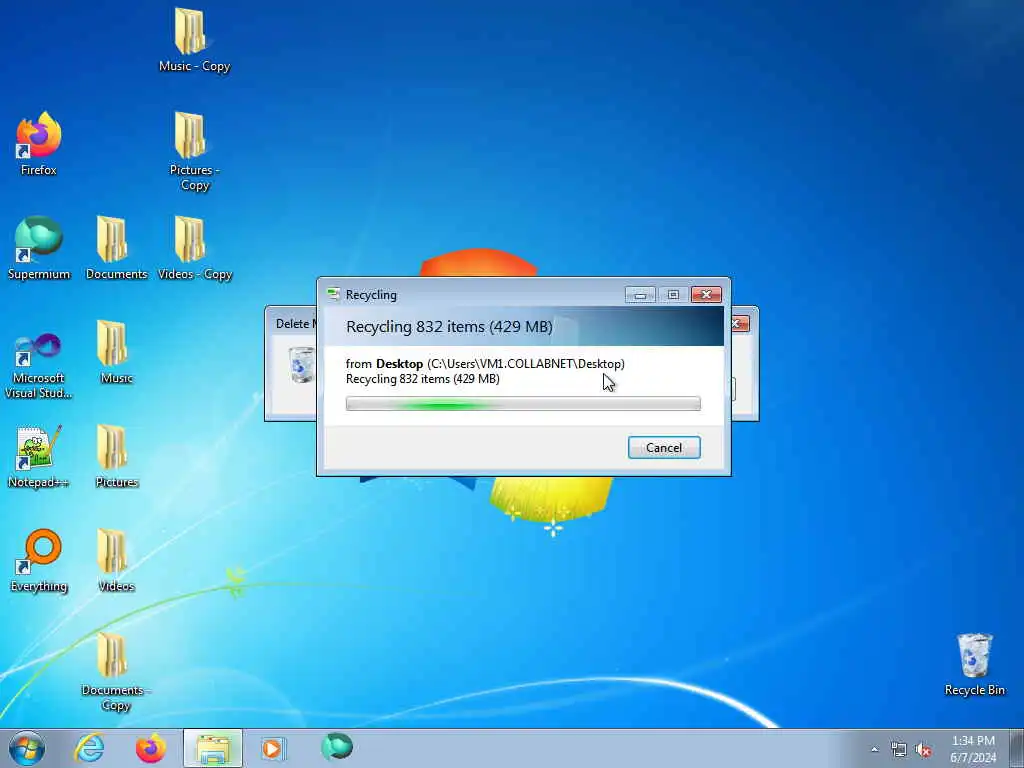Close the Recycling dialog
This screenshot has width=1024, height=768.
[x=706, y=295]
